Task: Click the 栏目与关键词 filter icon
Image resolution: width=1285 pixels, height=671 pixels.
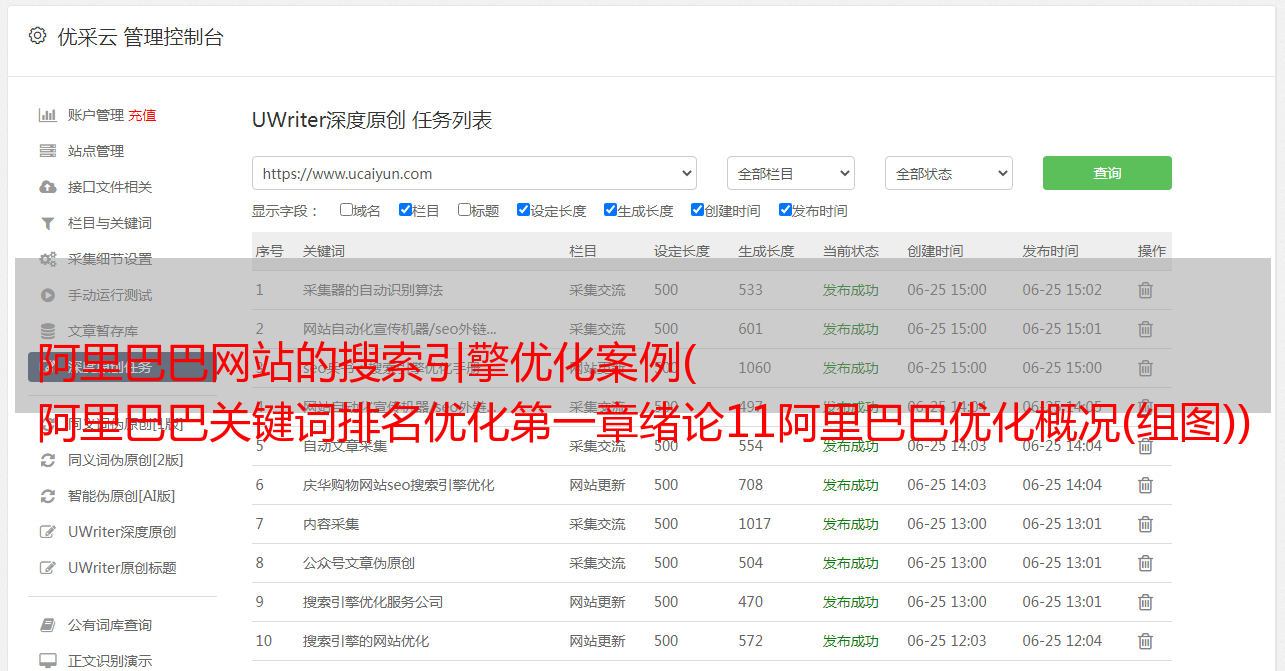Action: tap(47, 223)
